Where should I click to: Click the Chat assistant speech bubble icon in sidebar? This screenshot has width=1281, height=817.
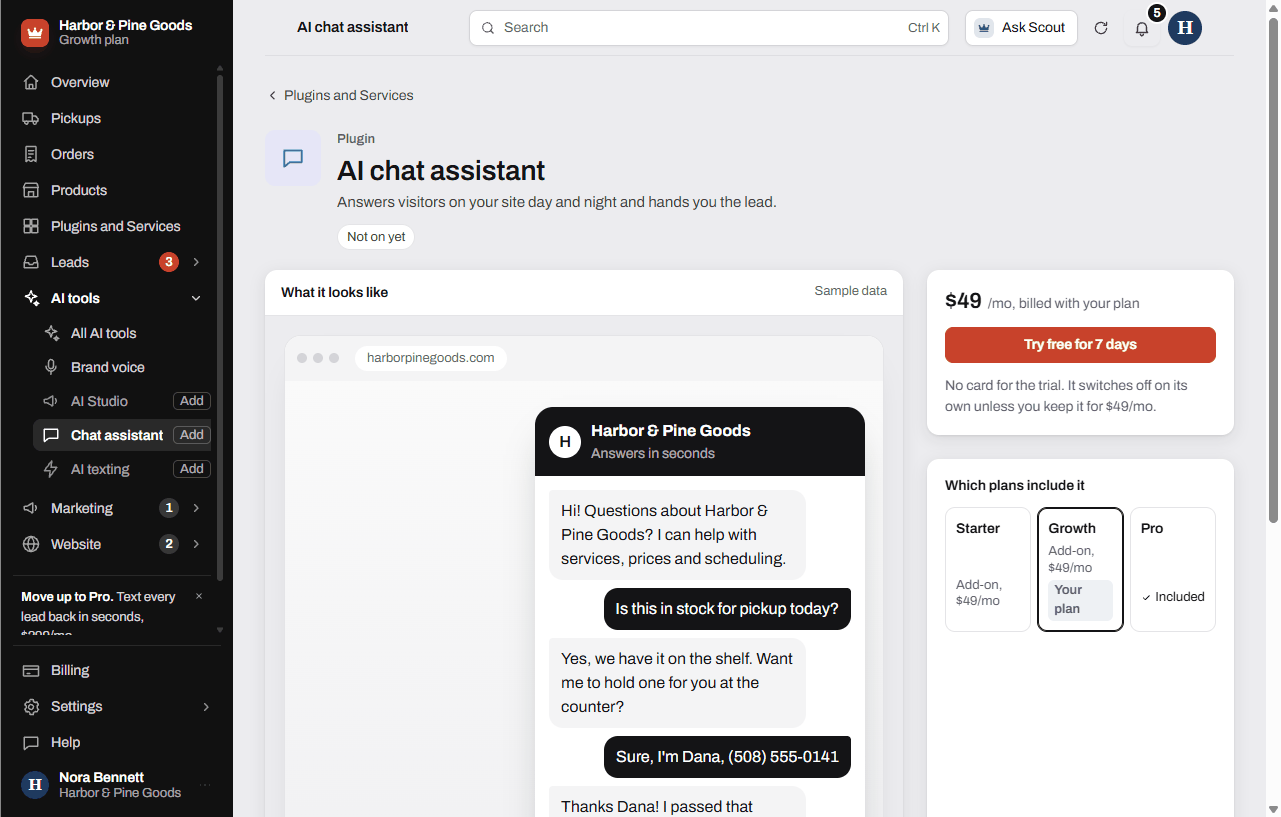point(51,435)
